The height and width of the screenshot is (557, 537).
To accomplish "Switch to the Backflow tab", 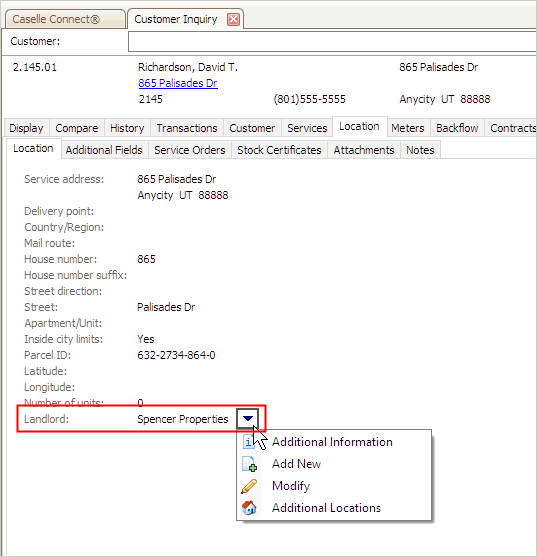I will pos(457,128).
